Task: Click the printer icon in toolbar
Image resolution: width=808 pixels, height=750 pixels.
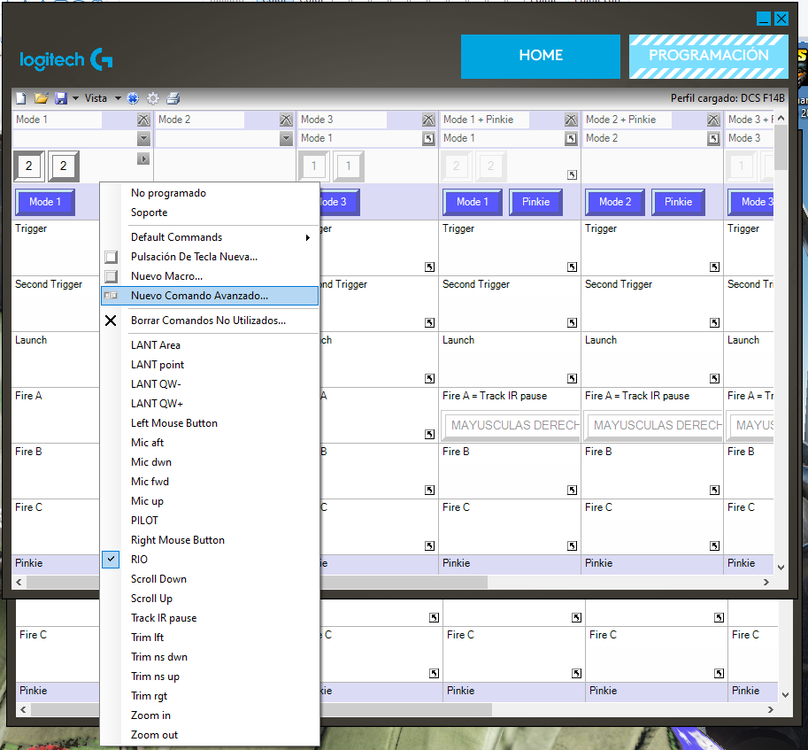Action: (x=173, y=98)
